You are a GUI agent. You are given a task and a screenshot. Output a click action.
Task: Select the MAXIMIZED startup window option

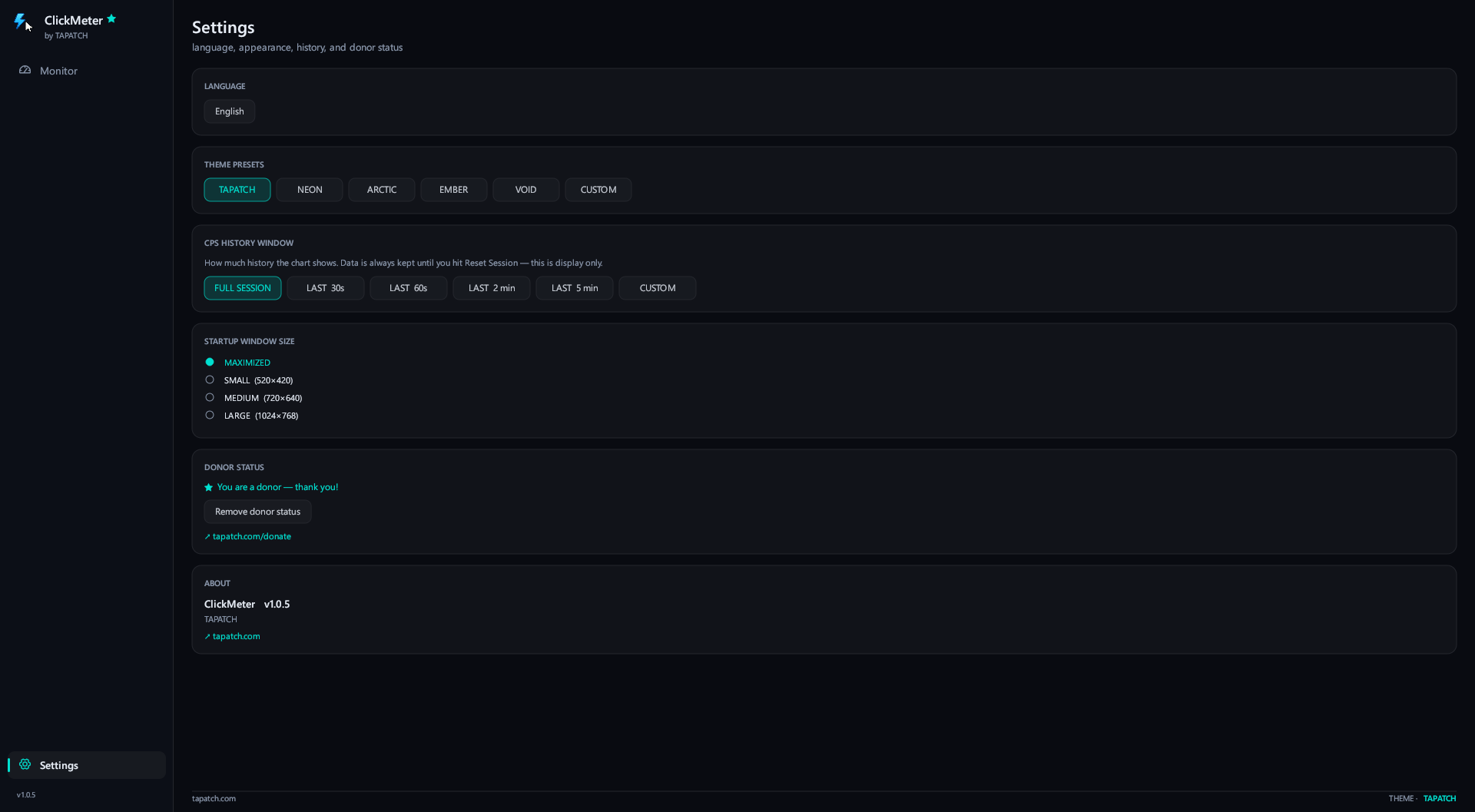point(238,363)
